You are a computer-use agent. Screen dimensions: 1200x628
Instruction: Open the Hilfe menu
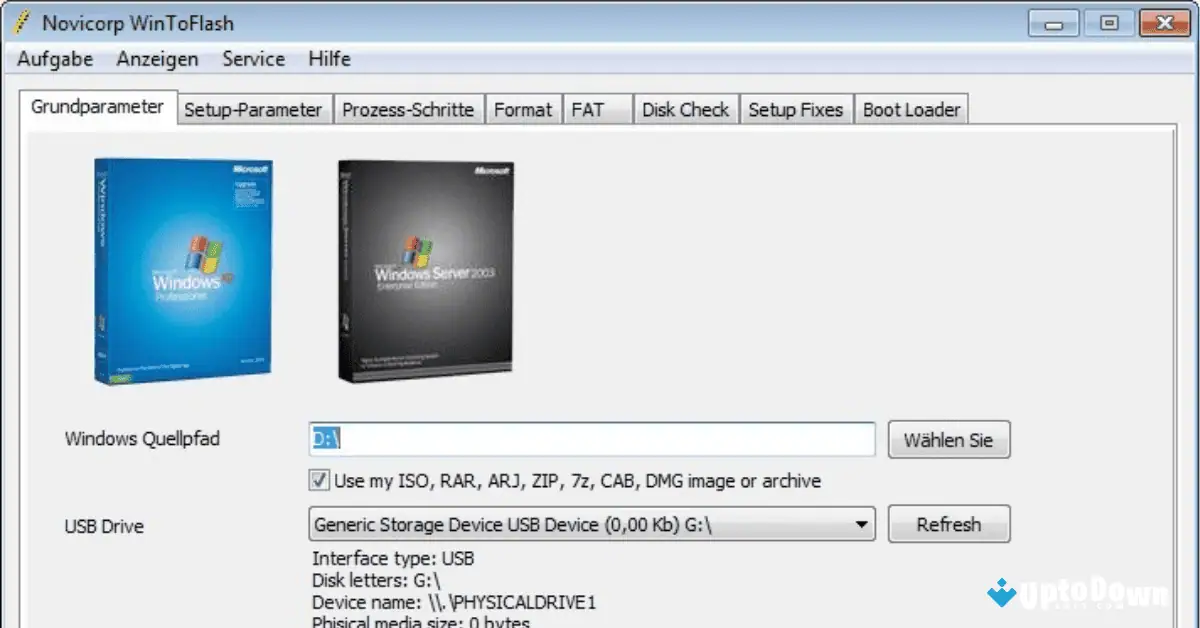point(329,59)
